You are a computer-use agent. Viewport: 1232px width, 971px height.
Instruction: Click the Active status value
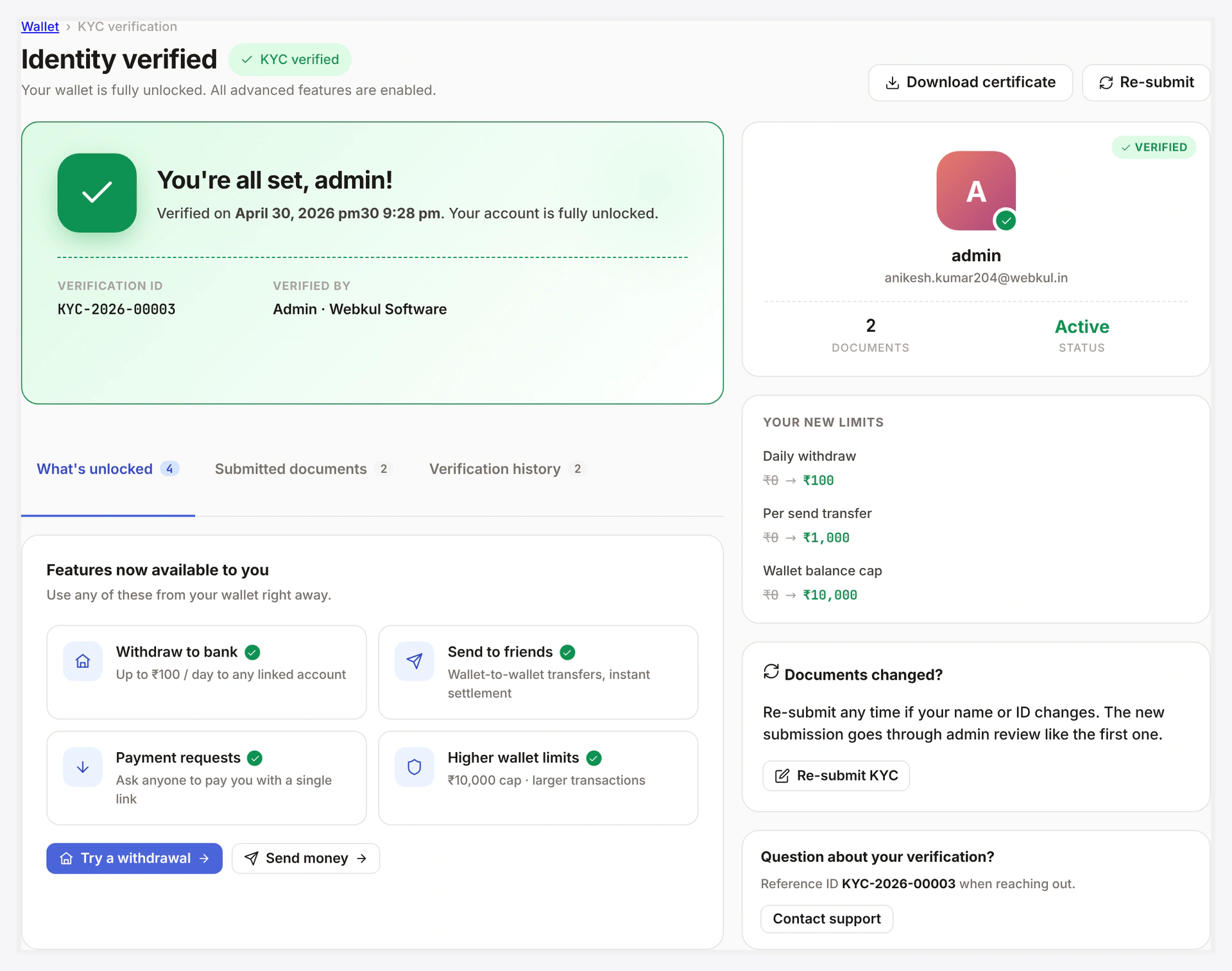1082,327
